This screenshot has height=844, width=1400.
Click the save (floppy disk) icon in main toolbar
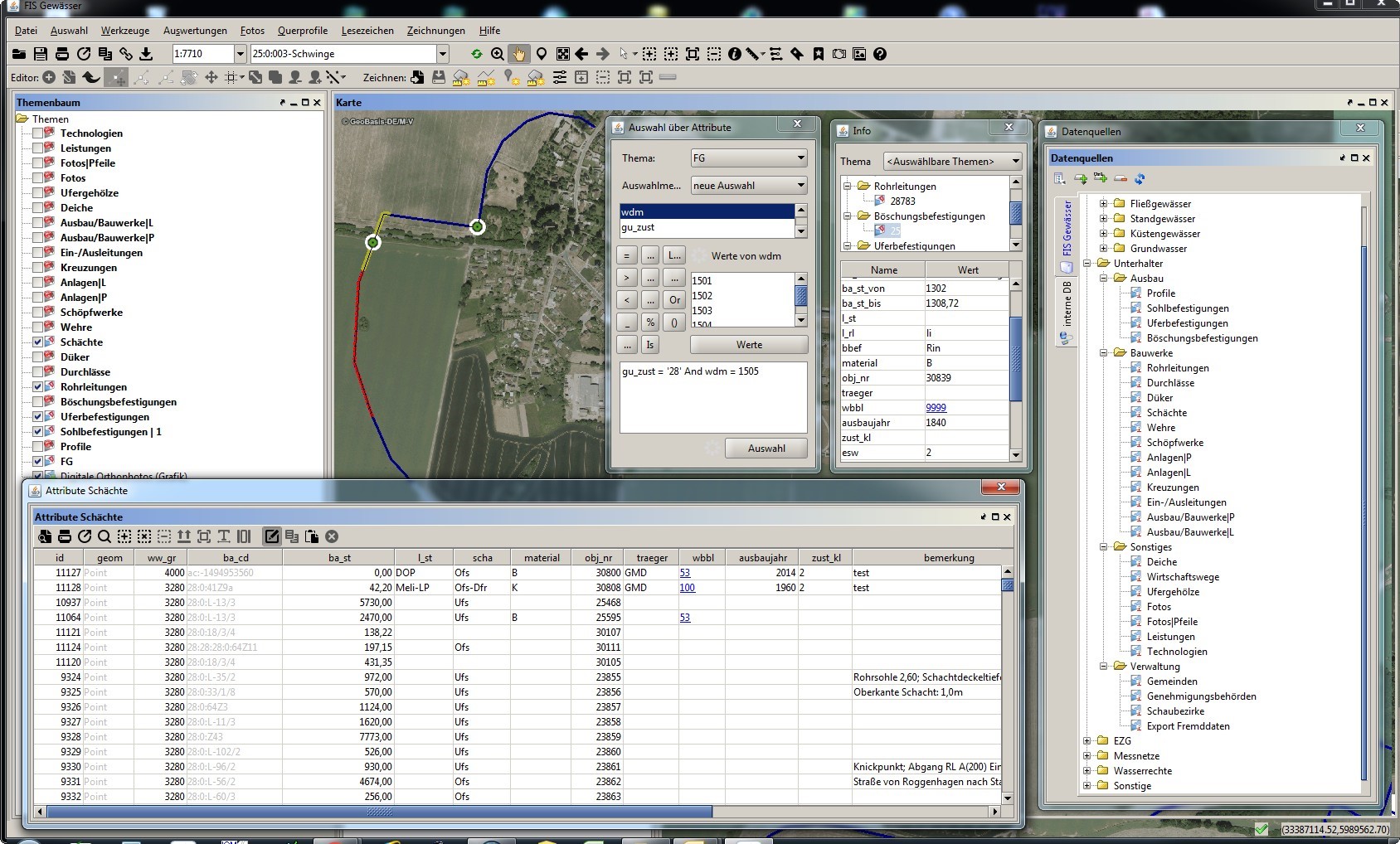click(x=41, y=54)
